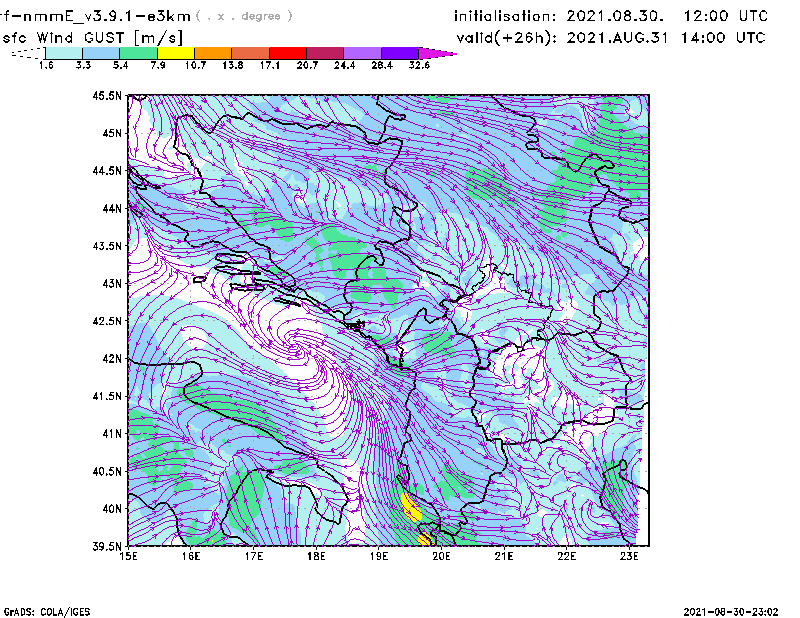
Task: Click the 40.5N latitude label
Action: pyautogui.click(x=107, y=471)
